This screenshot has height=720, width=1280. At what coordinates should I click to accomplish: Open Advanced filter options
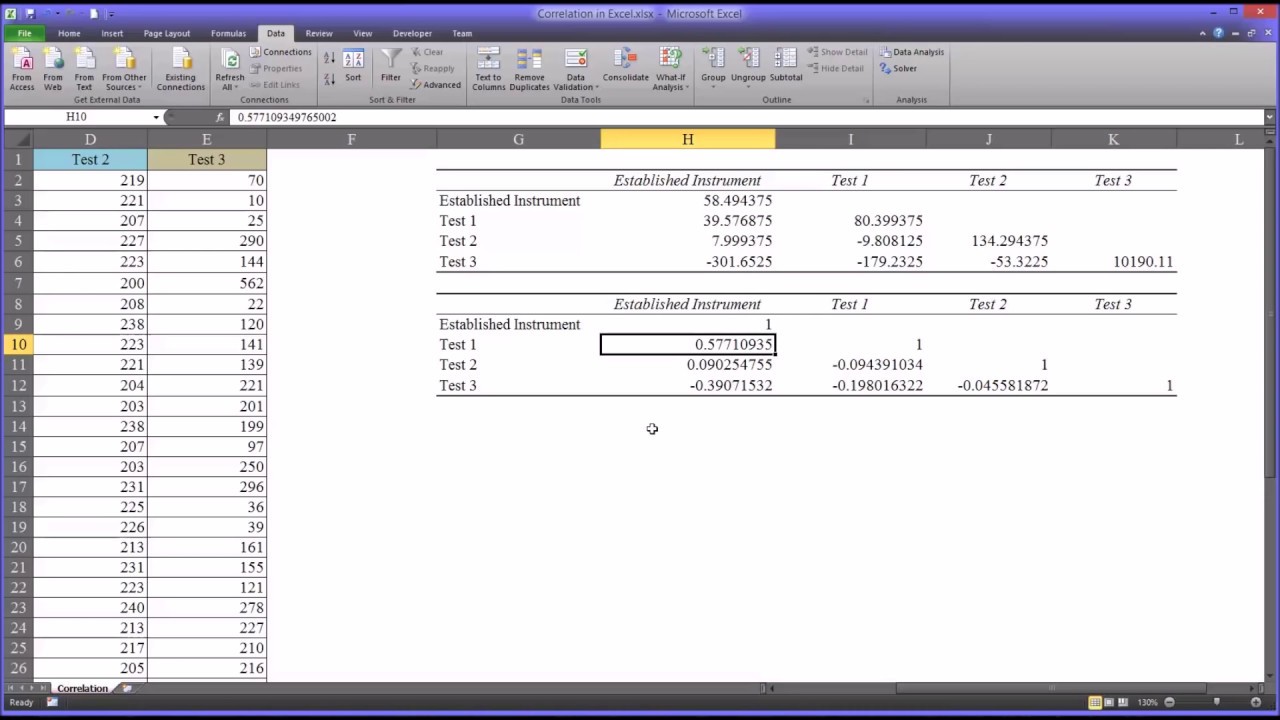coord(436,85)
